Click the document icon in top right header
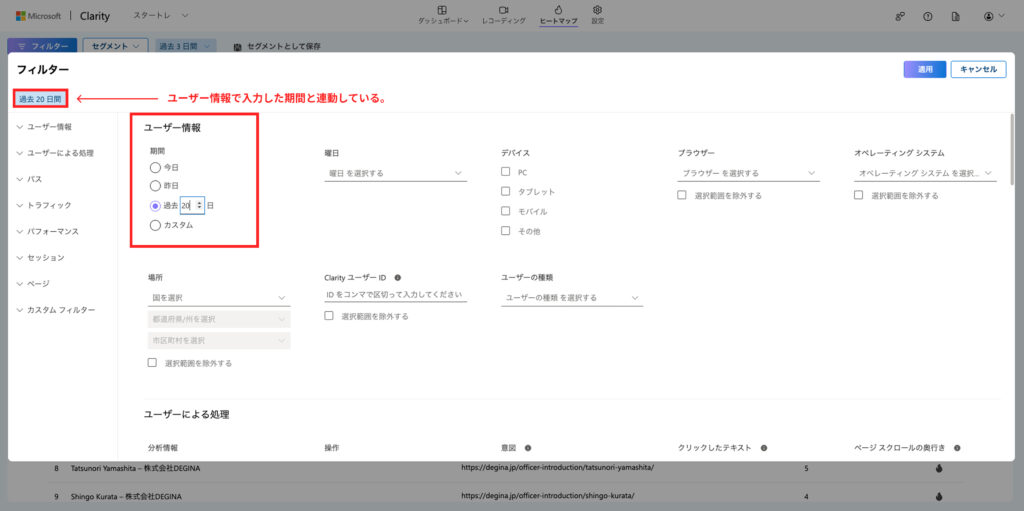The image size is (1024, 511). pyautogui.click(x=956, y=16)
